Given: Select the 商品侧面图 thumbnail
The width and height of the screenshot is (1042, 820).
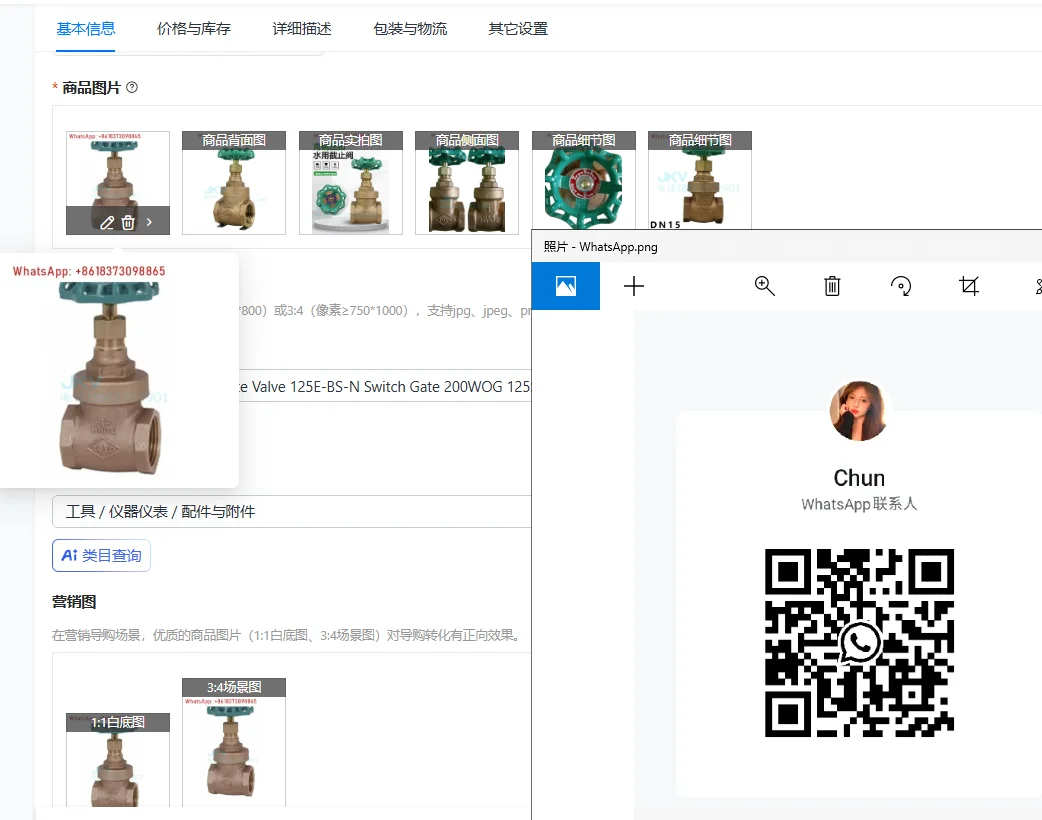Looking at the screenshot, I should (x=467, y=183).
